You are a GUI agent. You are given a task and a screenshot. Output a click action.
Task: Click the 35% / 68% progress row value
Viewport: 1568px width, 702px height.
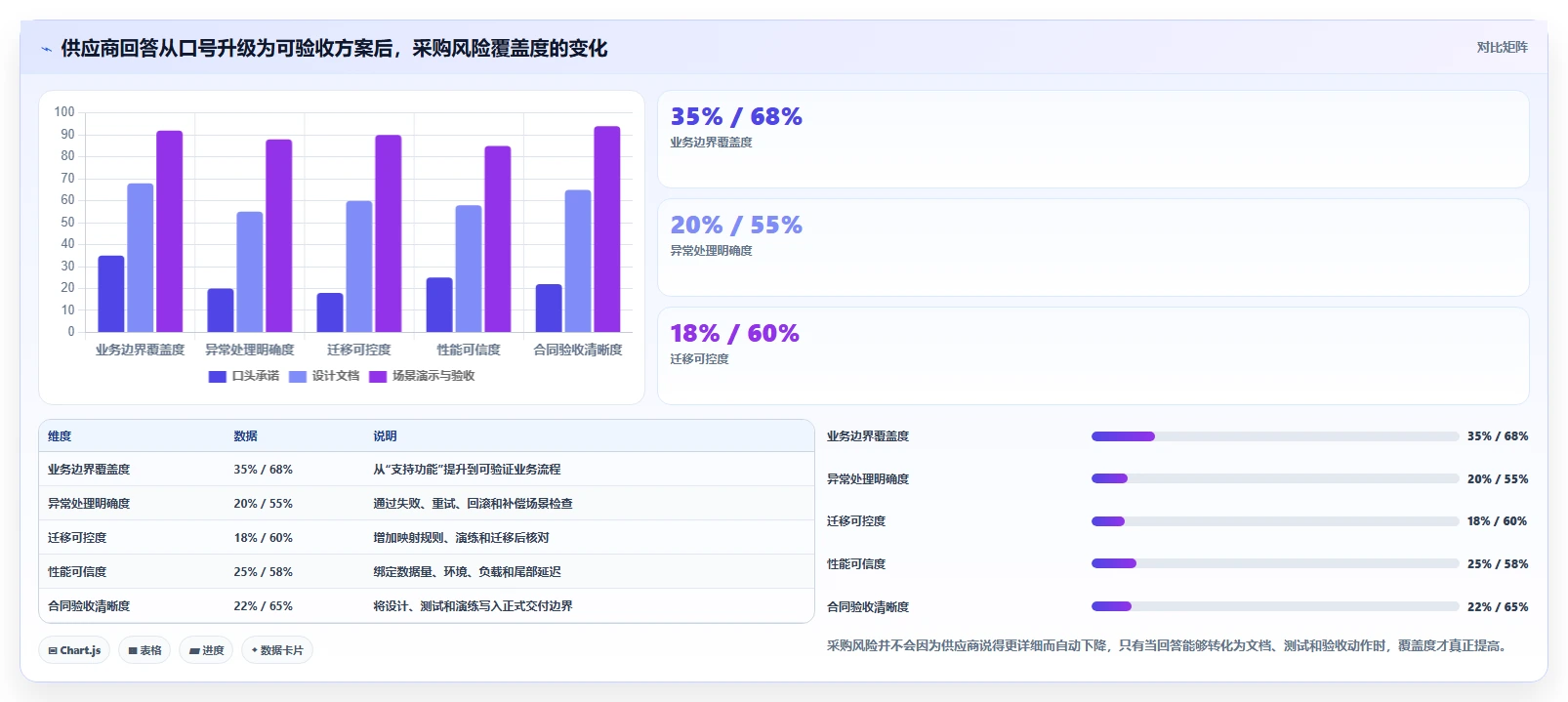click(1498, 436)
